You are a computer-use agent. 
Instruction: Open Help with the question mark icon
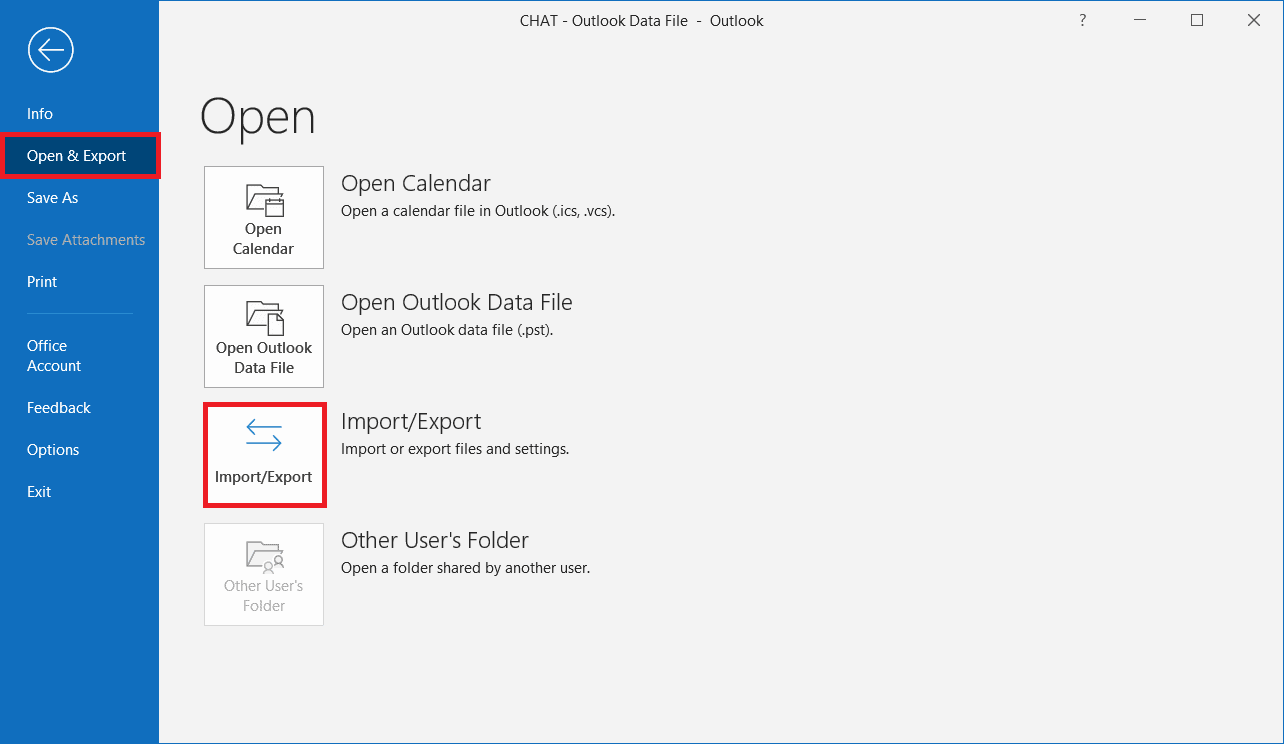(1082, 20)
